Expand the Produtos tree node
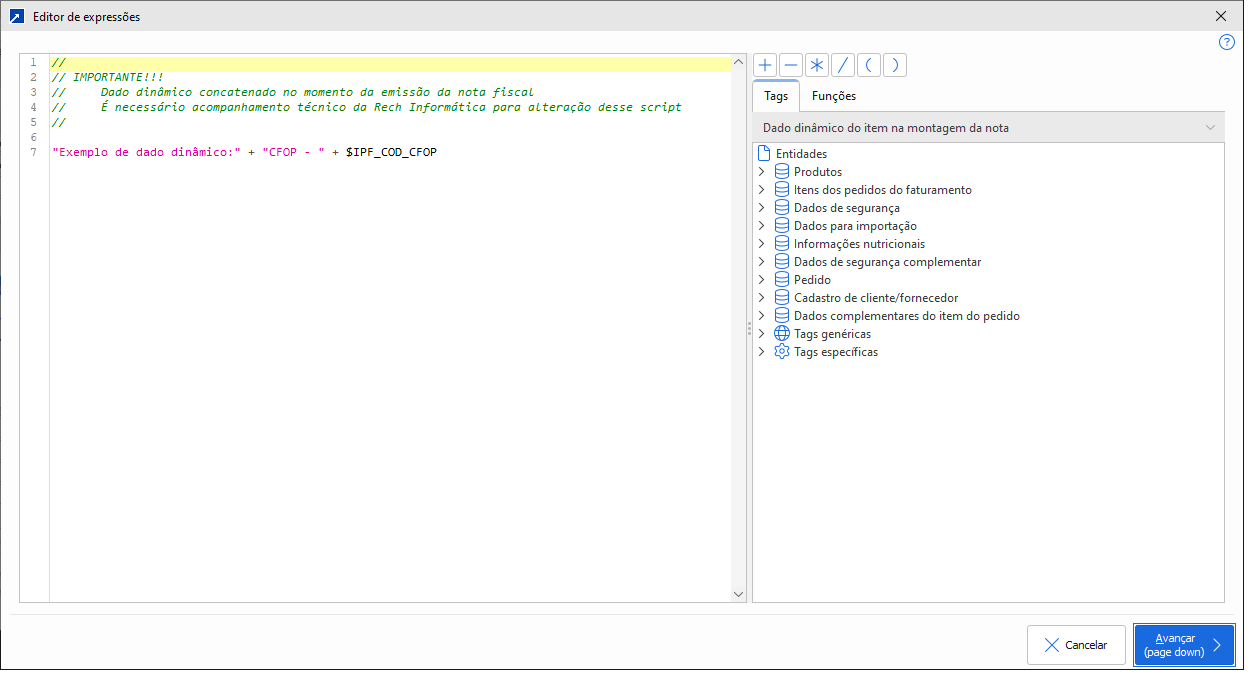 (x=762, y=172)
